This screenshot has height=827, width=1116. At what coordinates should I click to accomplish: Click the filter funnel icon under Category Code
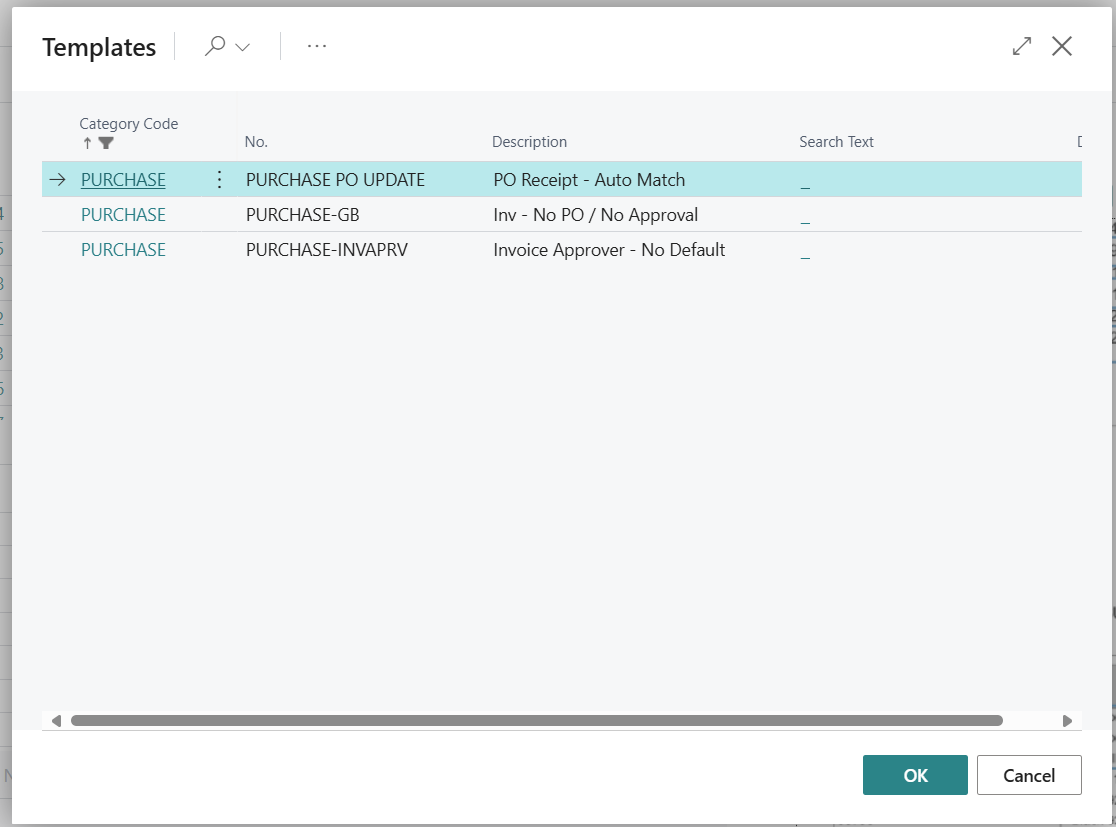106,143
